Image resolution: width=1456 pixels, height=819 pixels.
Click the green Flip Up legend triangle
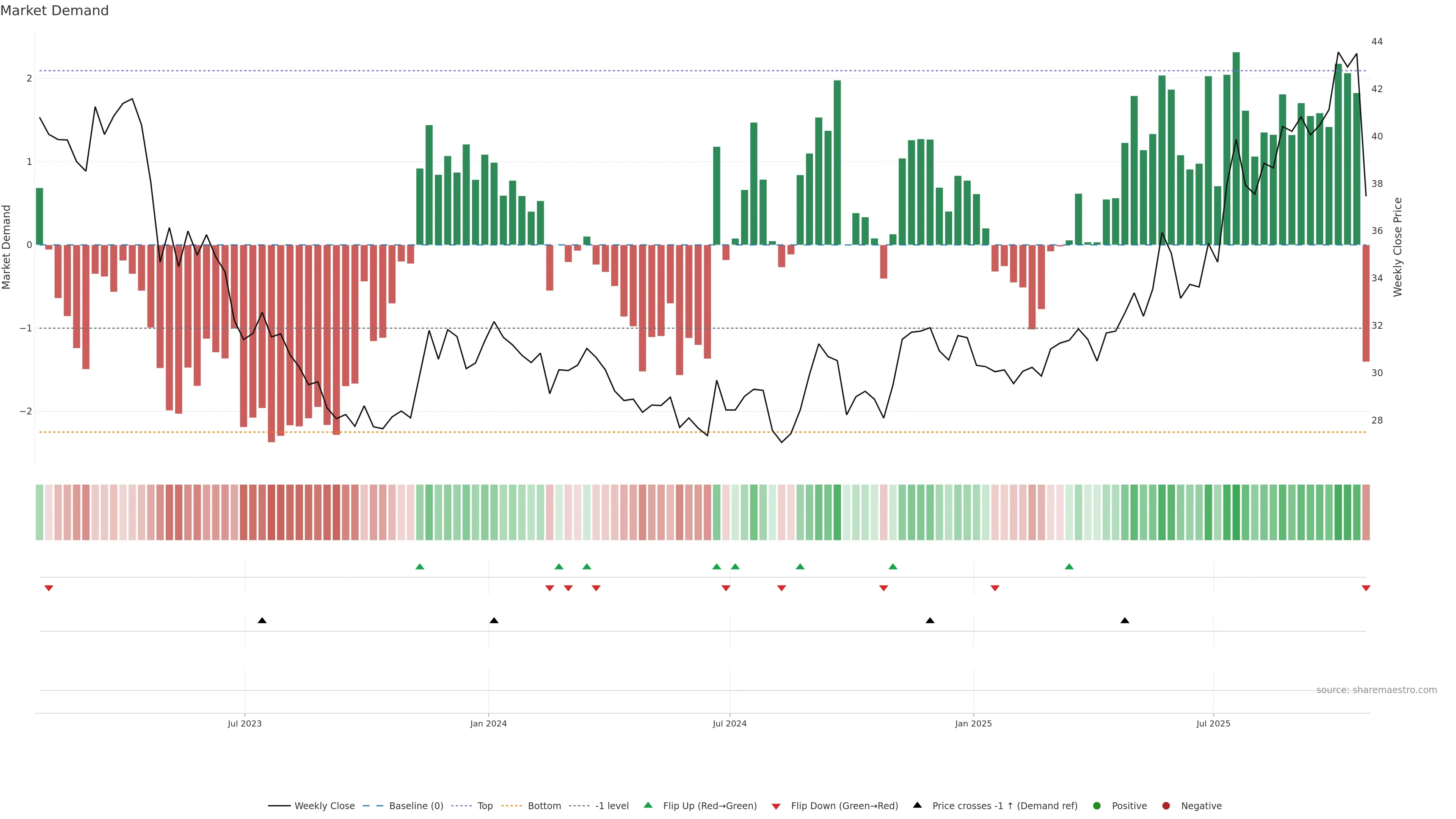648,805
